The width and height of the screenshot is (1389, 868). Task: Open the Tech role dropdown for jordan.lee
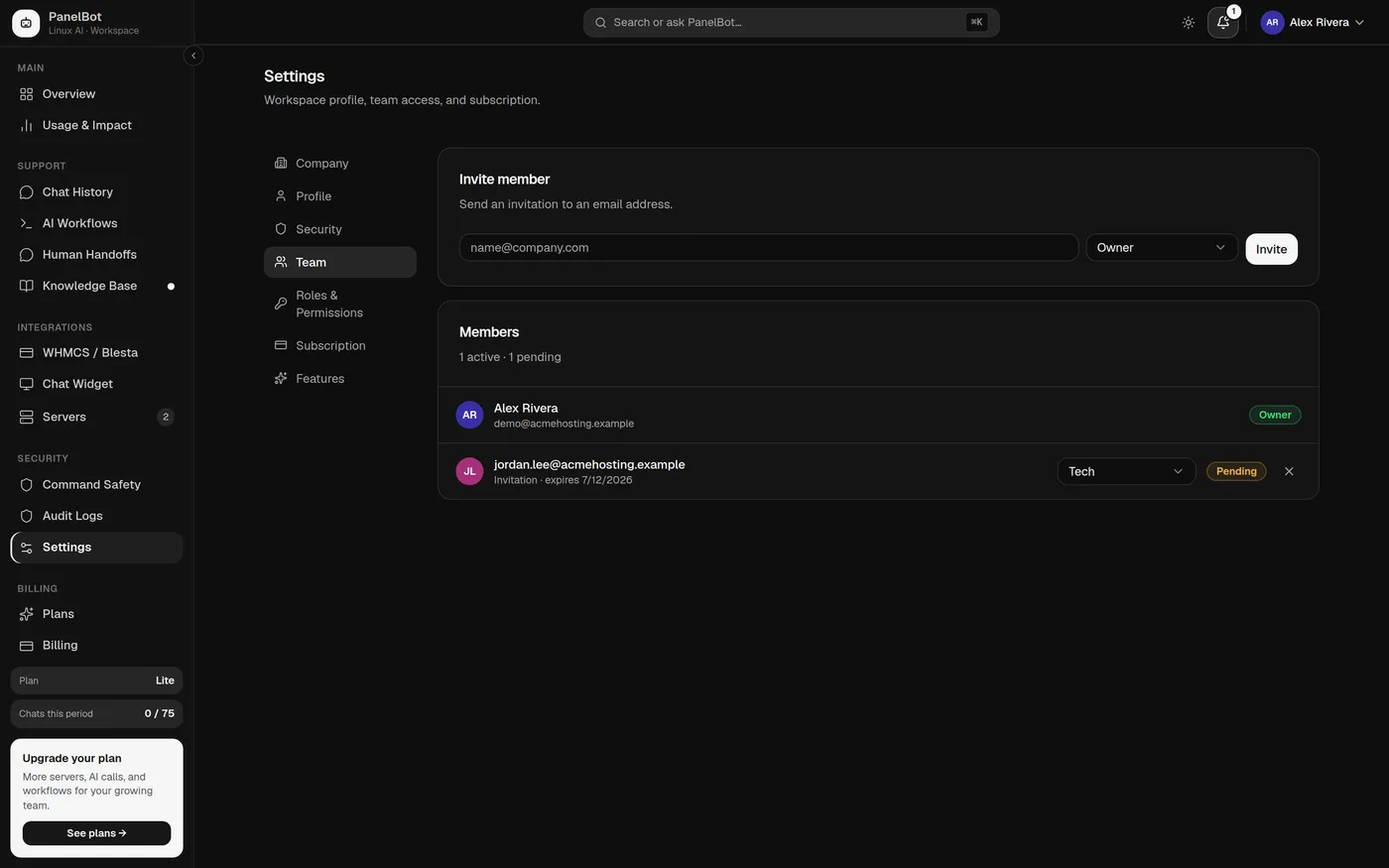(1126, 471)
